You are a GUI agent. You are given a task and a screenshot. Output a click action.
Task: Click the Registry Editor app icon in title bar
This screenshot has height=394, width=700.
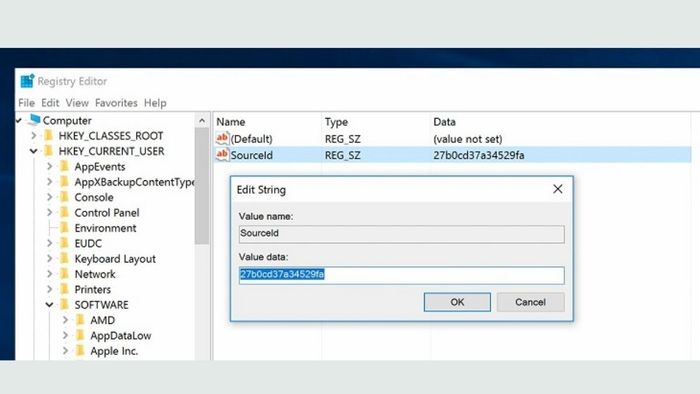(27, 81)
